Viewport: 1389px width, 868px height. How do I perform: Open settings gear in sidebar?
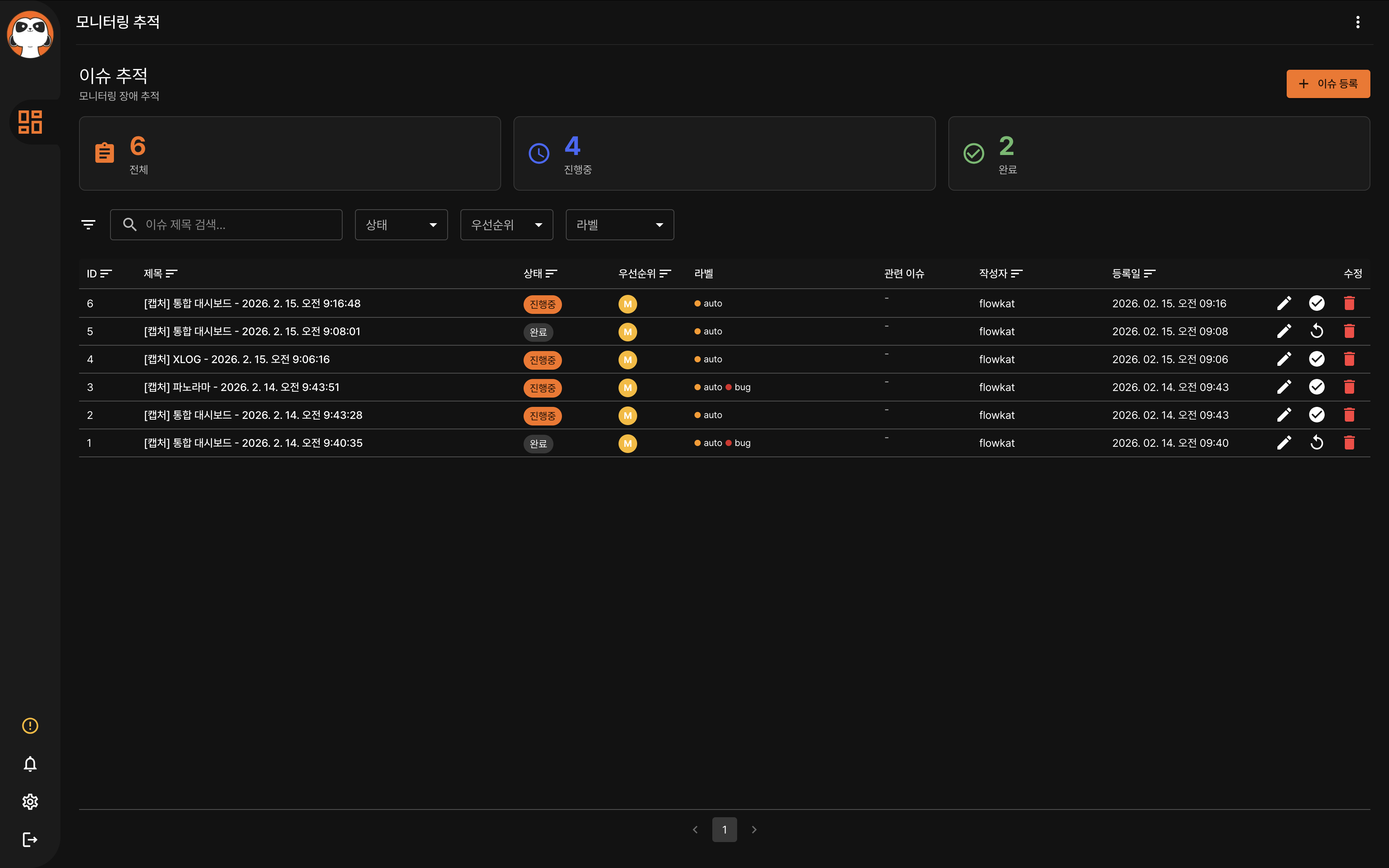[30, 802]
